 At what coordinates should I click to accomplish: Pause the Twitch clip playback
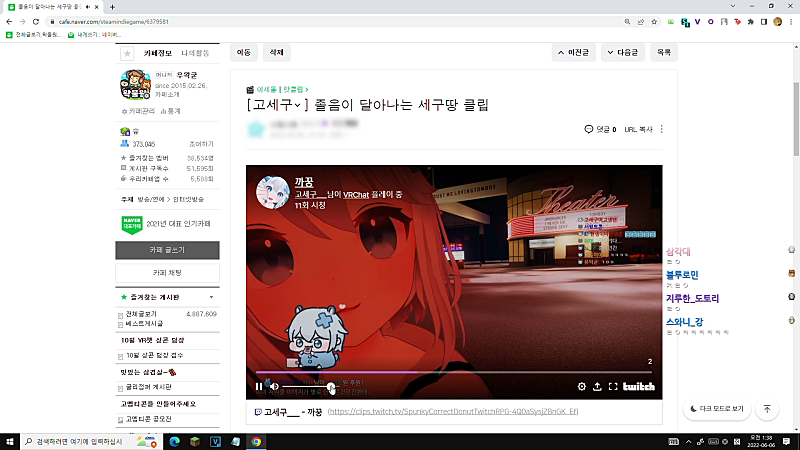[259, 386]
